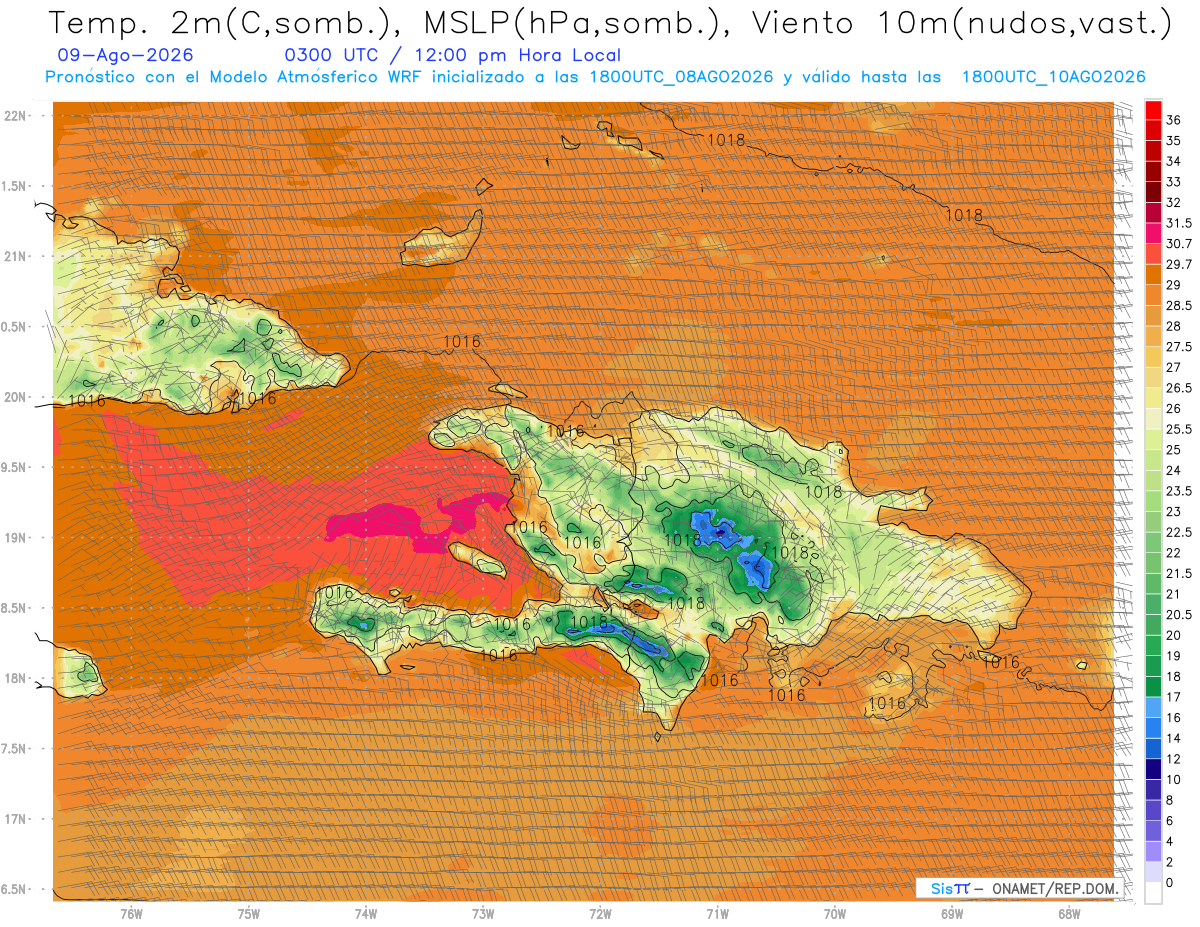Click the '71W' longitude axis label
Image resolution: width=1200 pixels, height=927 pixels.
click(717, 914)
